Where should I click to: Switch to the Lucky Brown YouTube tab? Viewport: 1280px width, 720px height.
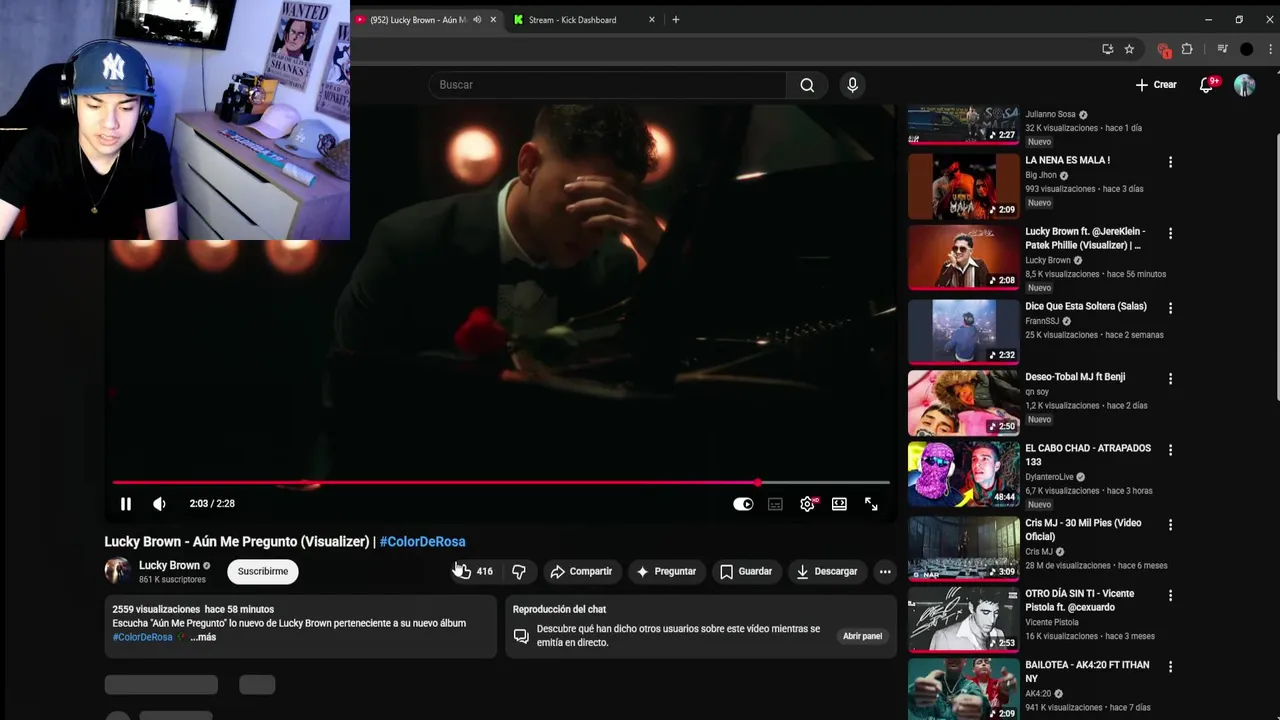pos(418,20)
